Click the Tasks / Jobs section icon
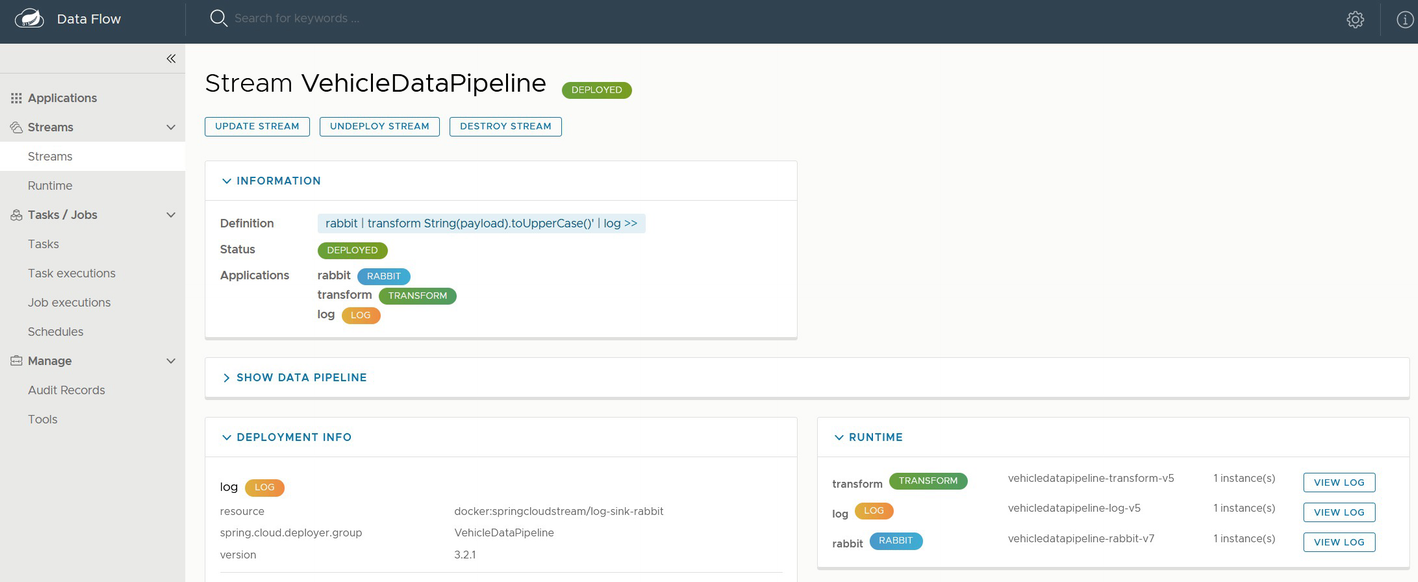 point(16,215)
